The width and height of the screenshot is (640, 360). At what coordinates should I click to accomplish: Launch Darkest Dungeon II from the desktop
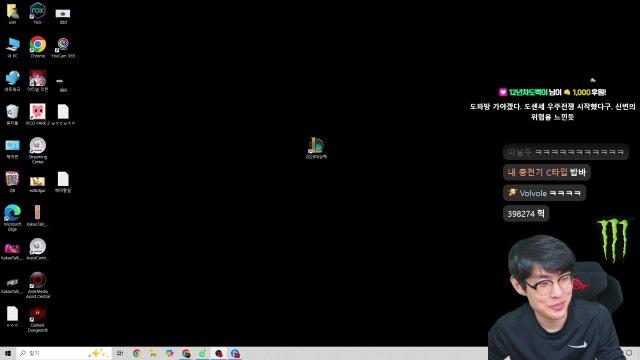coord(38,319)
